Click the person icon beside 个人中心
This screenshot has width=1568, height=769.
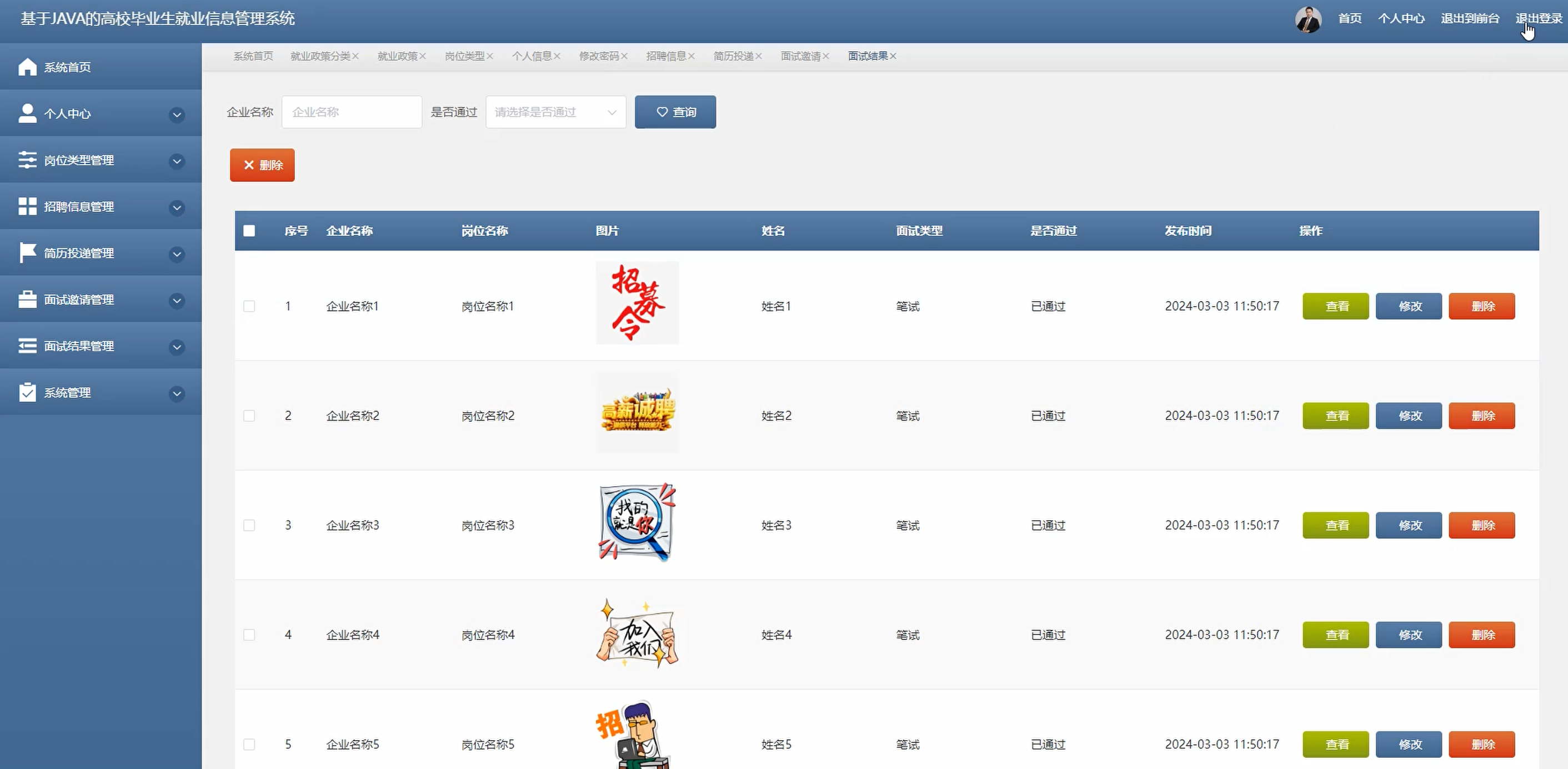pyautogui.click(x=27, y=113)
